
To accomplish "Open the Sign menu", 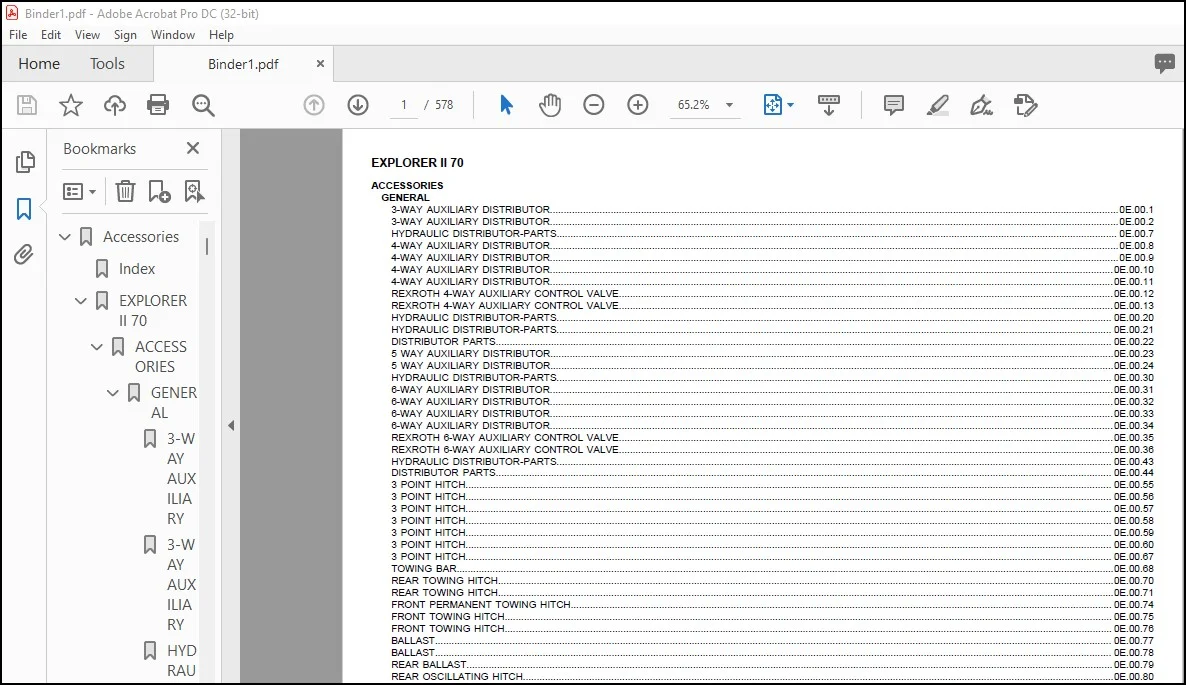I will [125, 35].
